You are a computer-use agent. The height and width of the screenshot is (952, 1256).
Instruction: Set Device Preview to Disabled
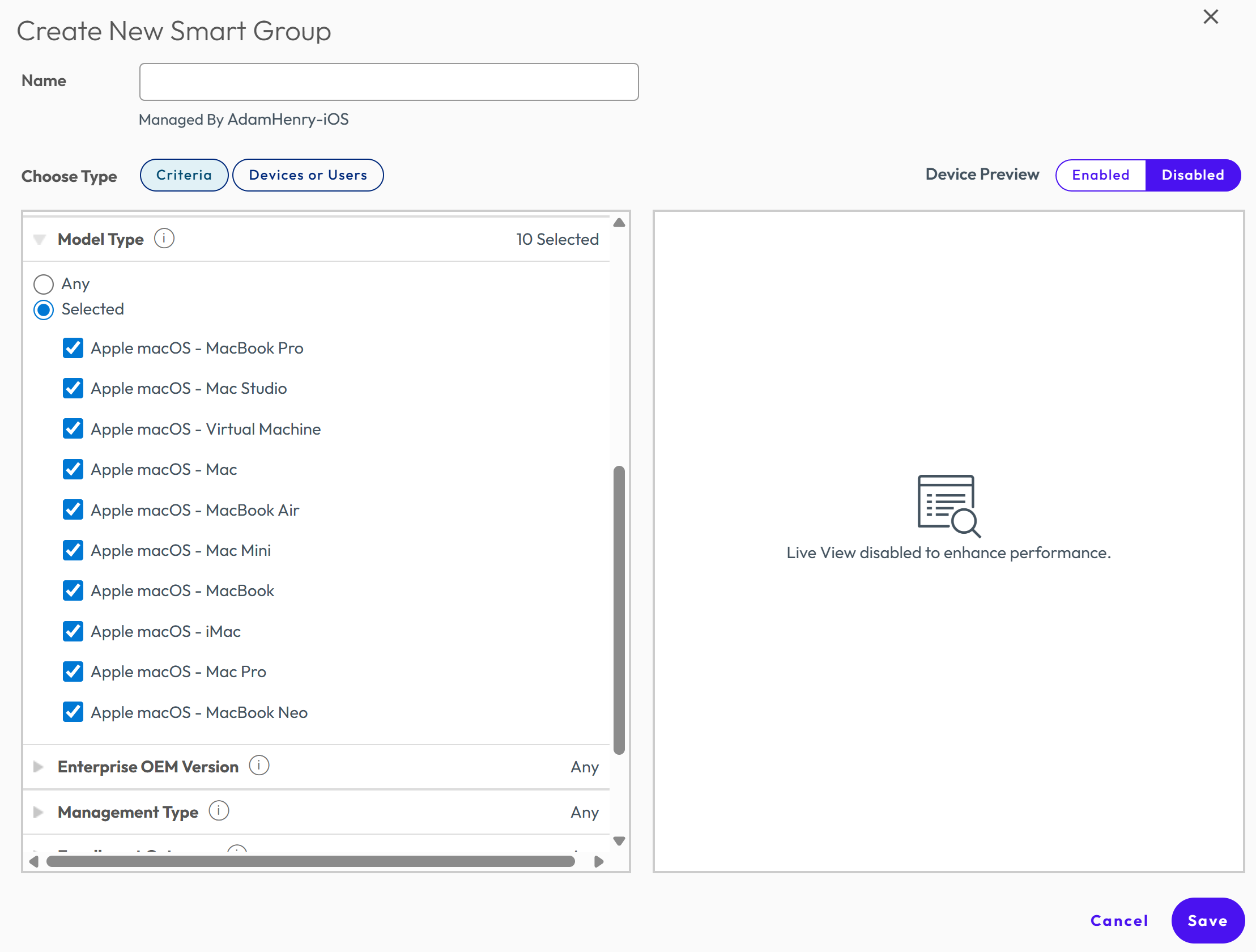(x=1193, y=175)
